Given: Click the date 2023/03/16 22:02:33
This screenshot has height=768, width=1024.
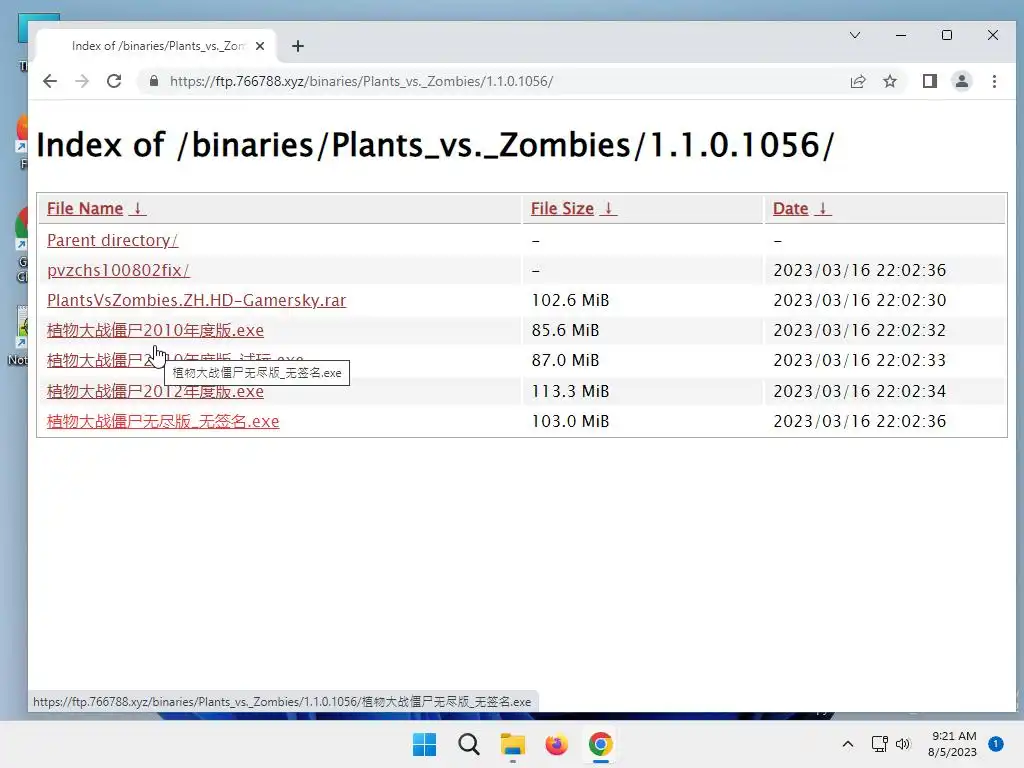Looking at the screenshot, I should click(859, 360).
